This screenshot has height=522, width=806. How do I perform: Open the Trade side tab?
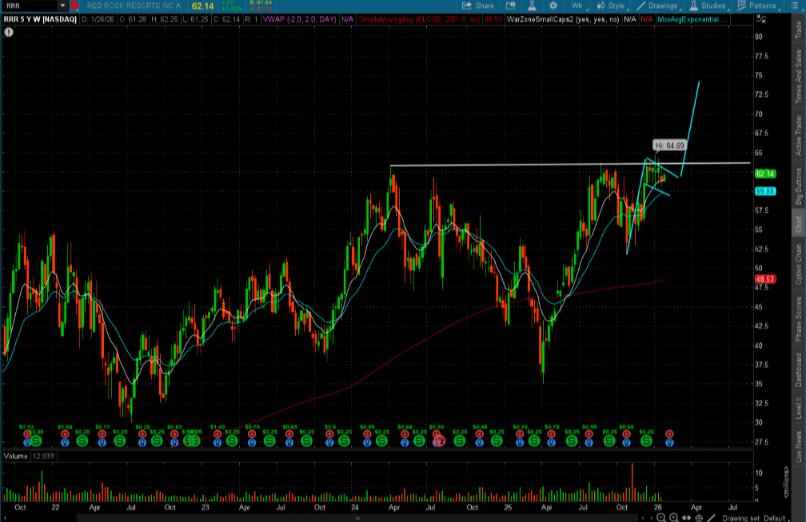(798, 29)
